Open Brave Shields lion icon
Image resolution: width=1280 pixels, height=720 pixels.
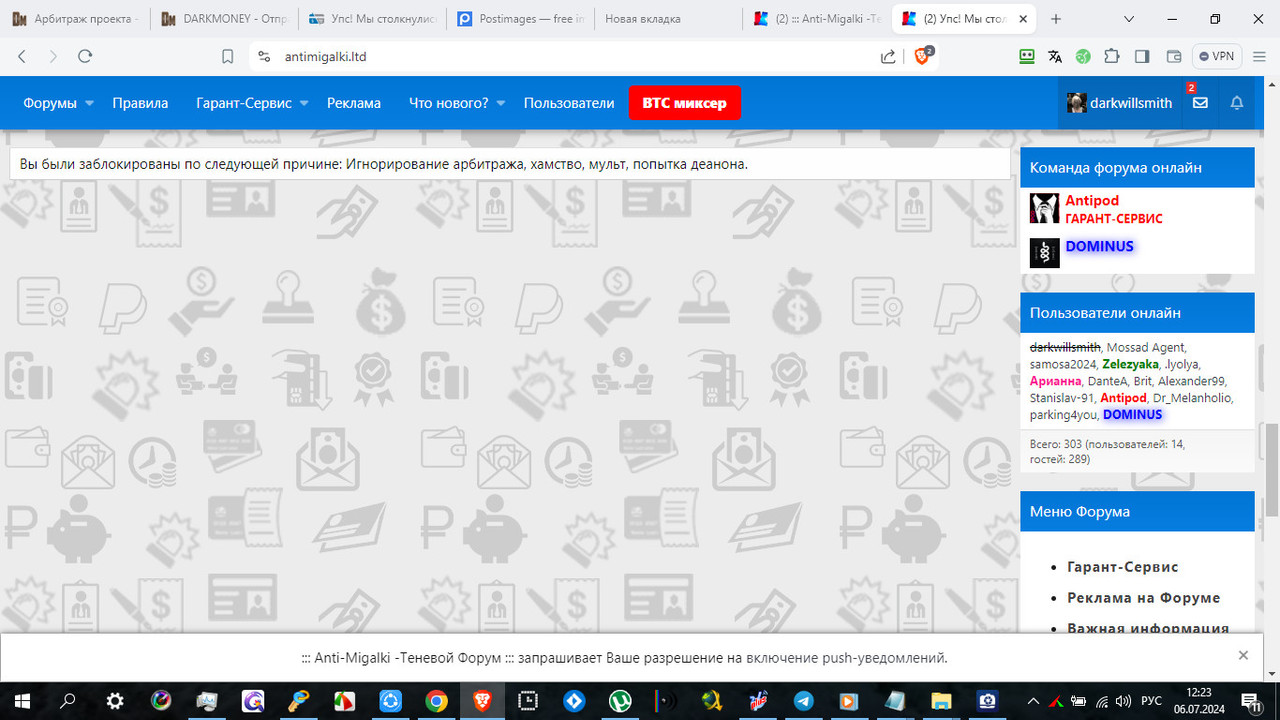click(x=922, y=57)
